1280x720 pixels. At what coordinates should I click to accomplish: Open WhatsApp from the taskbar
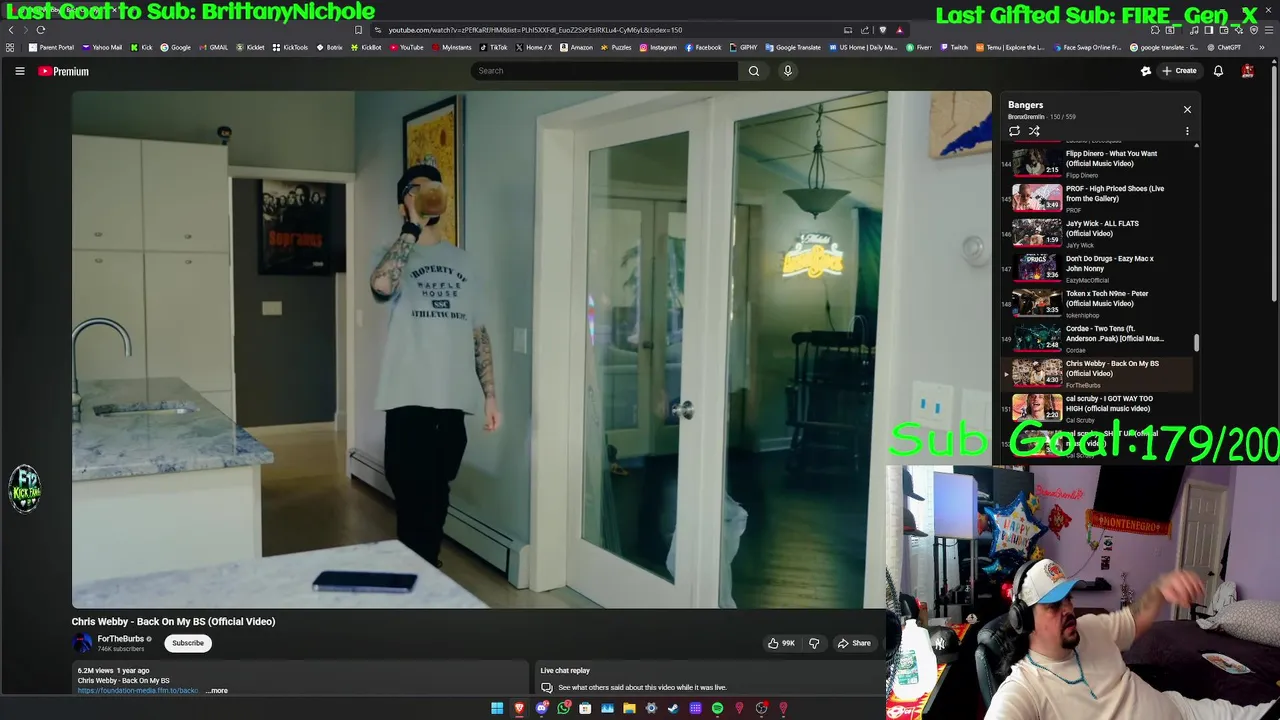tap(564, 708)
